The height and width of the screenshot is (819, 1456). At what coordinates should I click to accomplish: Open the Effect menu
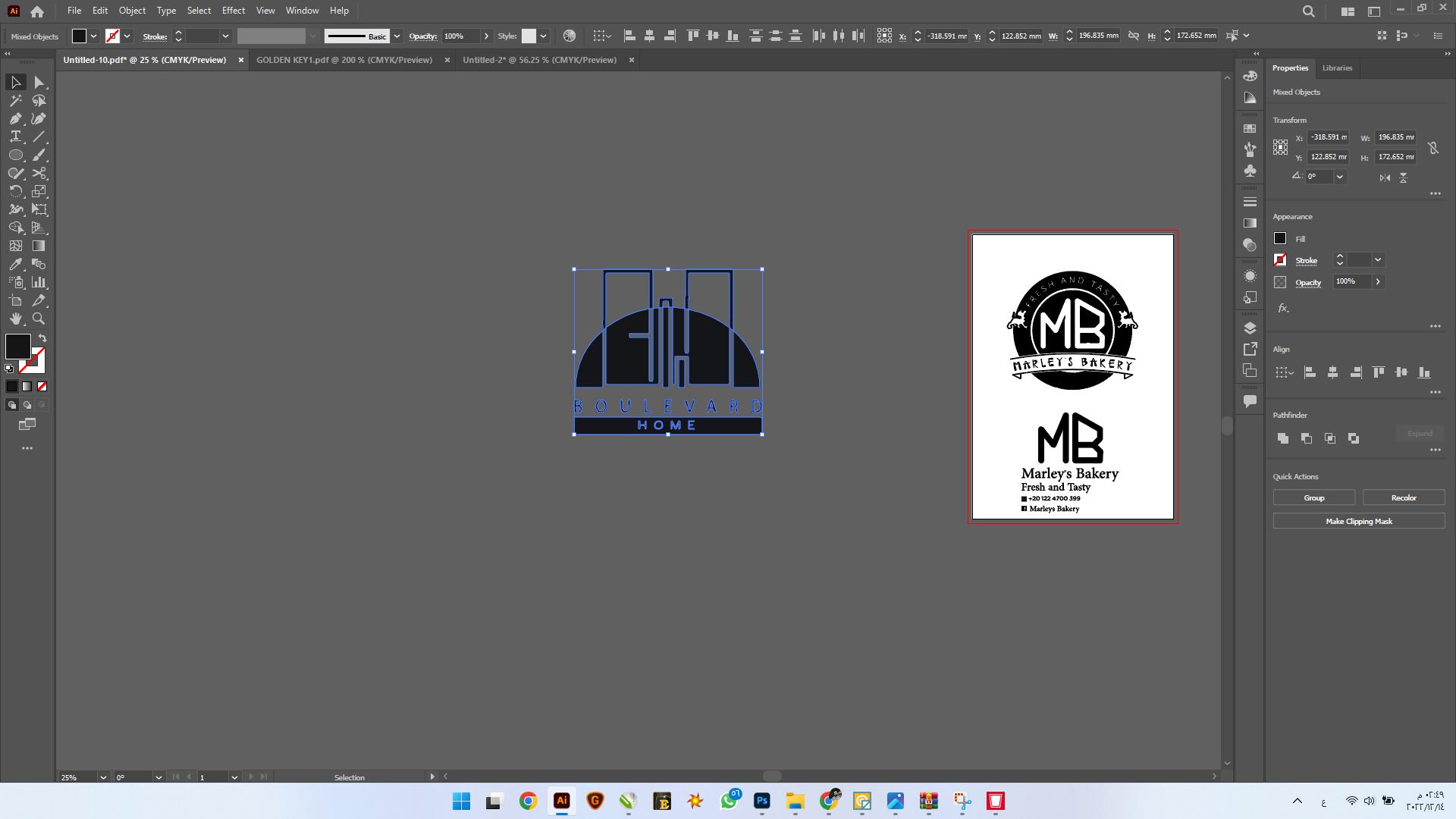tap(233, 11)
